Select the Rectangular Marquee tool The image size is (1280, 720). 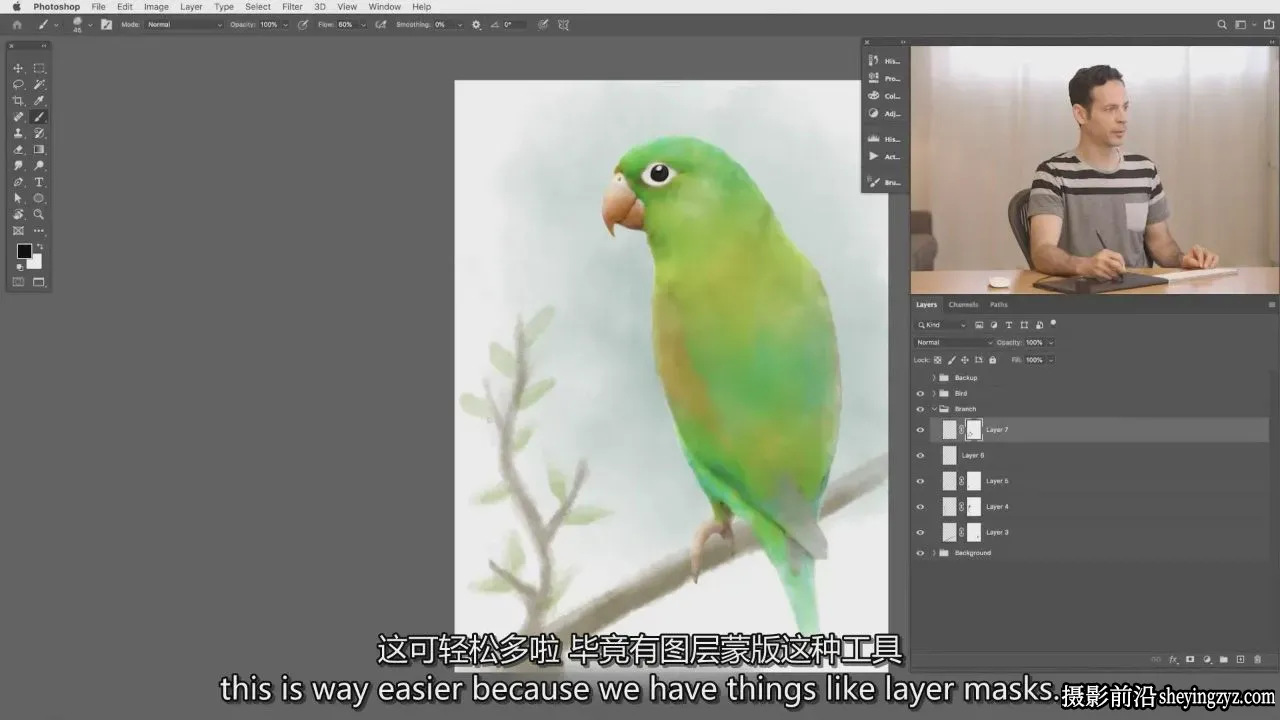point(39,68)
